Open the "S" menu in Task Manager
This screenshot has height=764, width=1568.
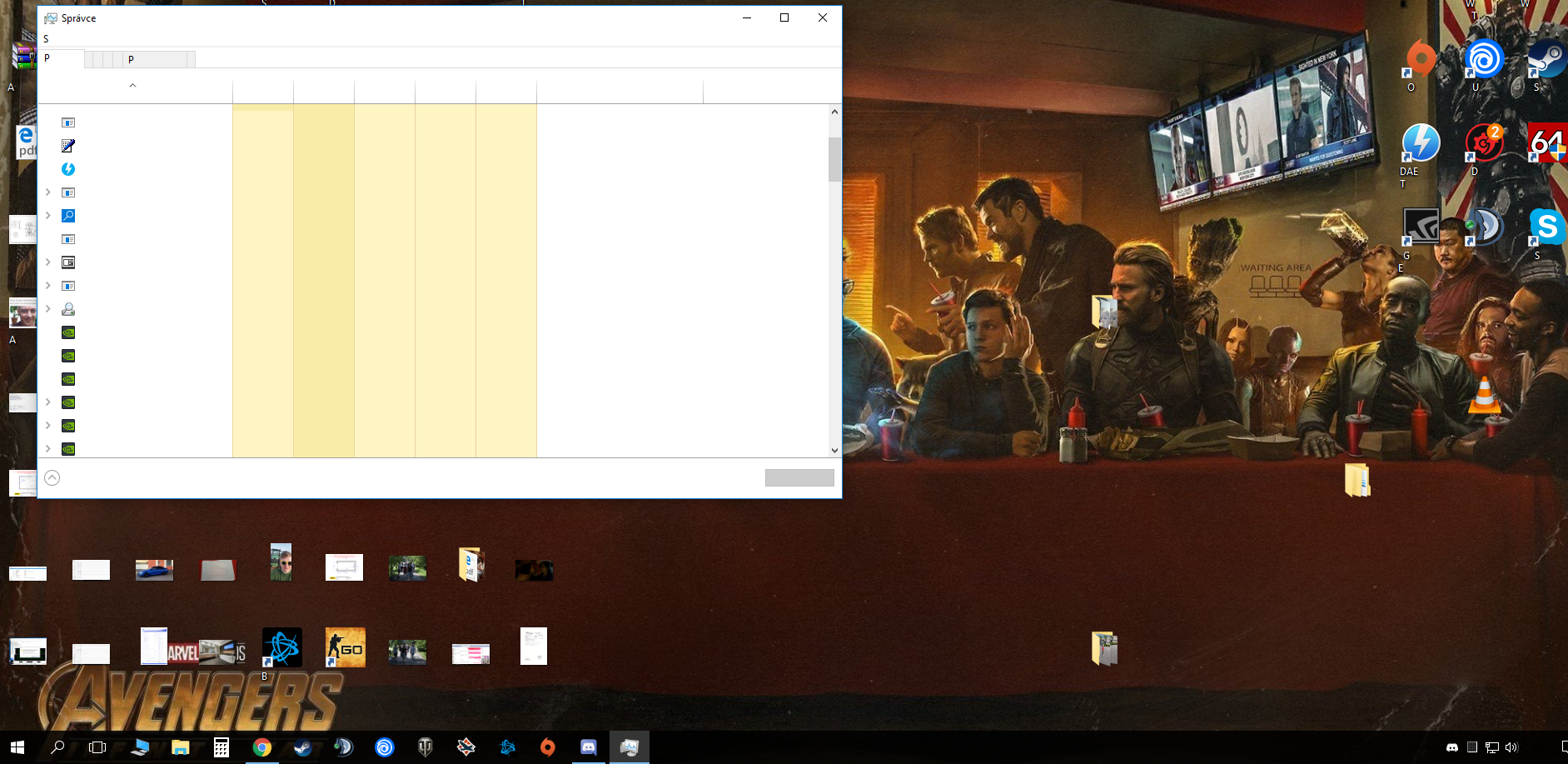pyautogui.click(x=46, y=39)
